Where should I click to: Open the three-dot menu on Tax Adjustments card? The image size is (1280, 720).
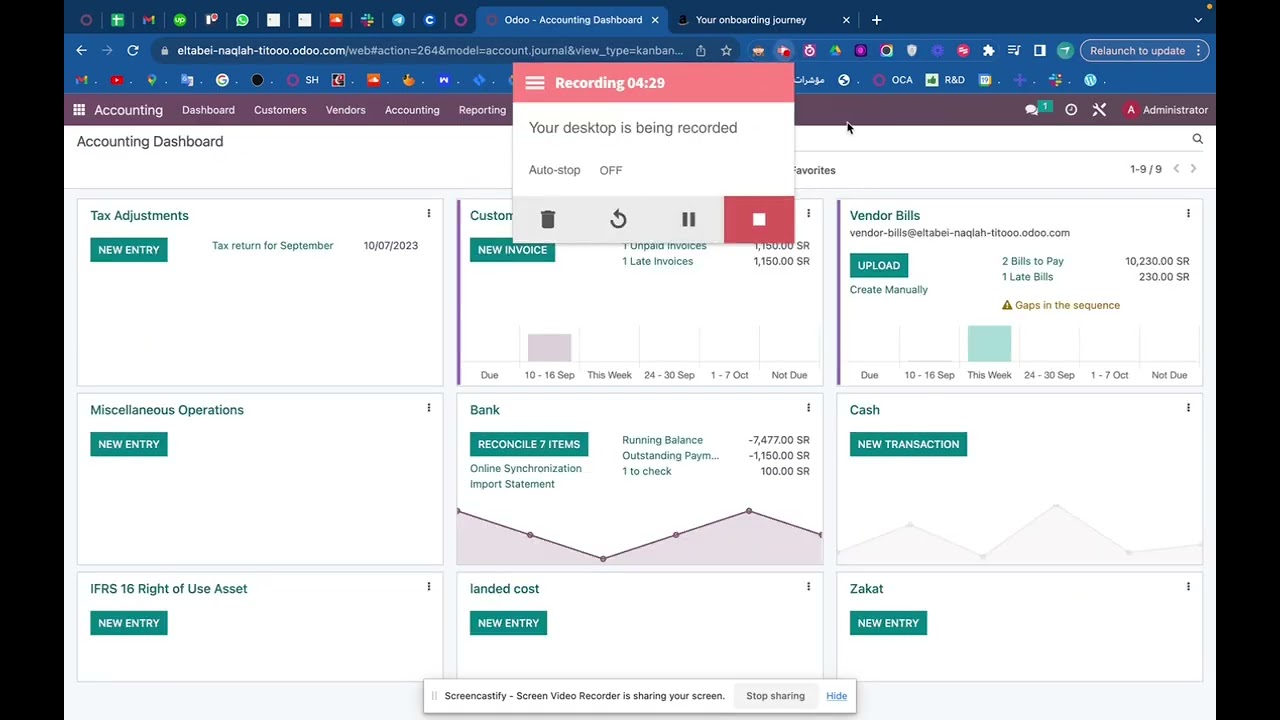429,213
